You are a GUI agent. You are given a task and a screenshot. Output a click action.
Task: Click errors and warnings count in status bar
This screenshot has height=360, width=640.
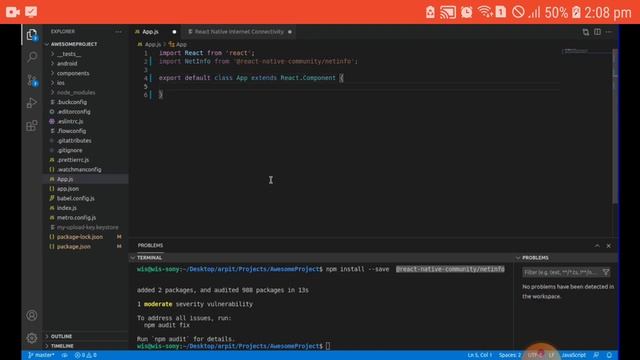(x=86, y=355)
